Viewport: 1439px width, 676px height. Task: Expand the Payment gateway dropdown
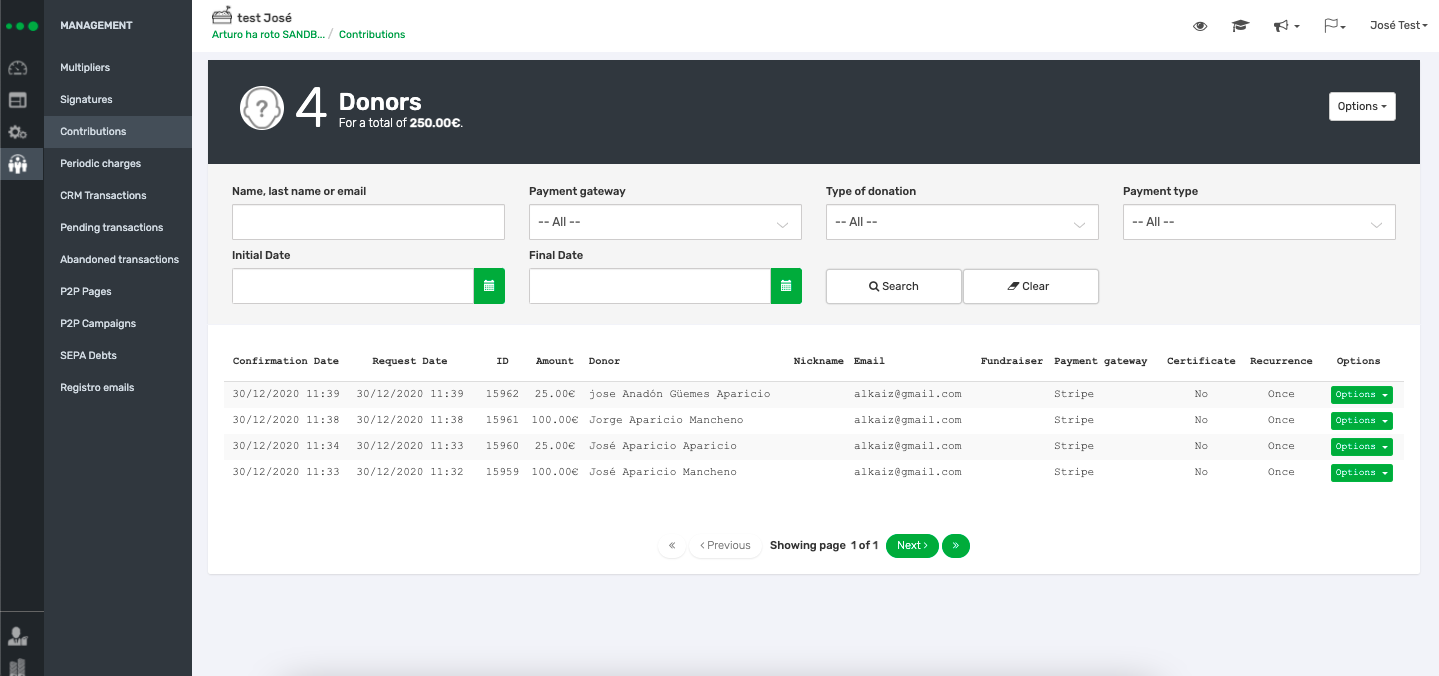pyautogui.click(x=664, y=222)
